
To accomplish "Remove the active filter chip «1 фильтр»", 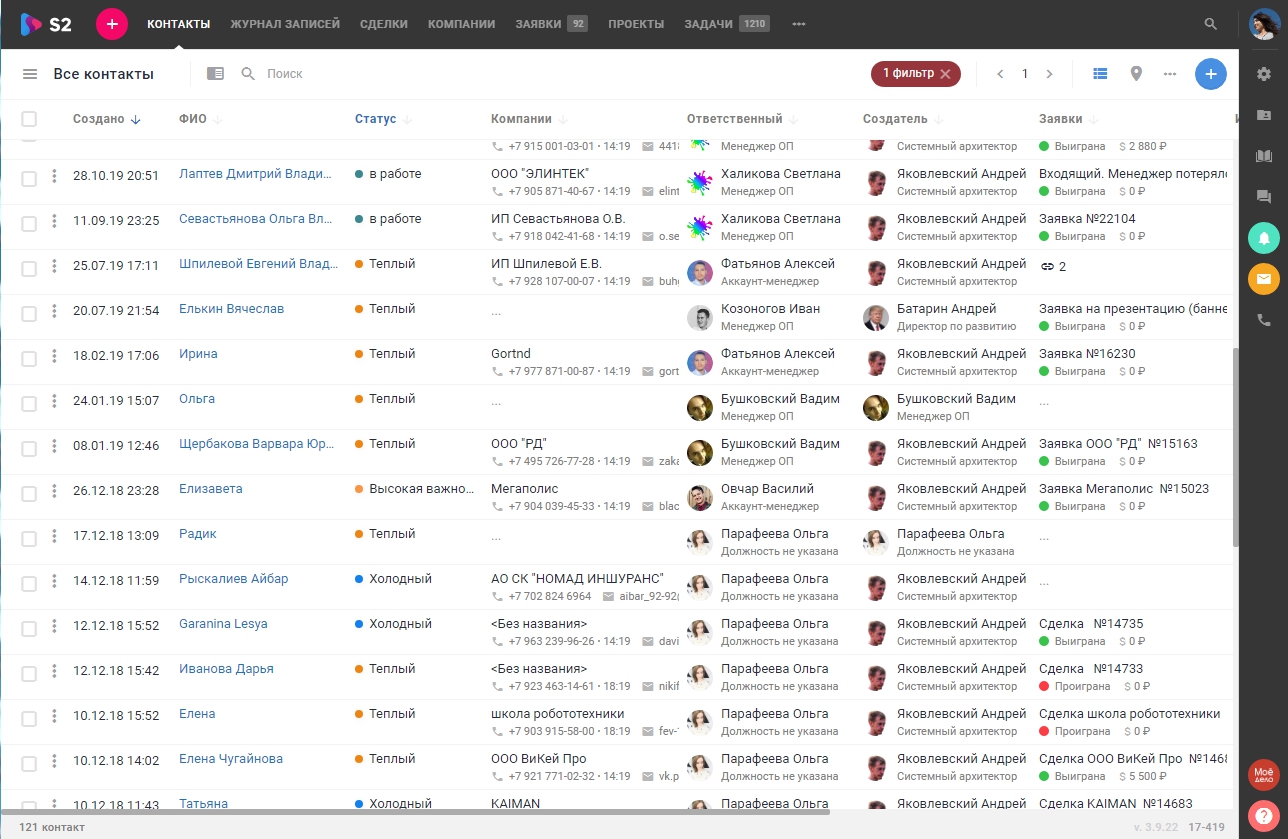I will coord(945,73).
